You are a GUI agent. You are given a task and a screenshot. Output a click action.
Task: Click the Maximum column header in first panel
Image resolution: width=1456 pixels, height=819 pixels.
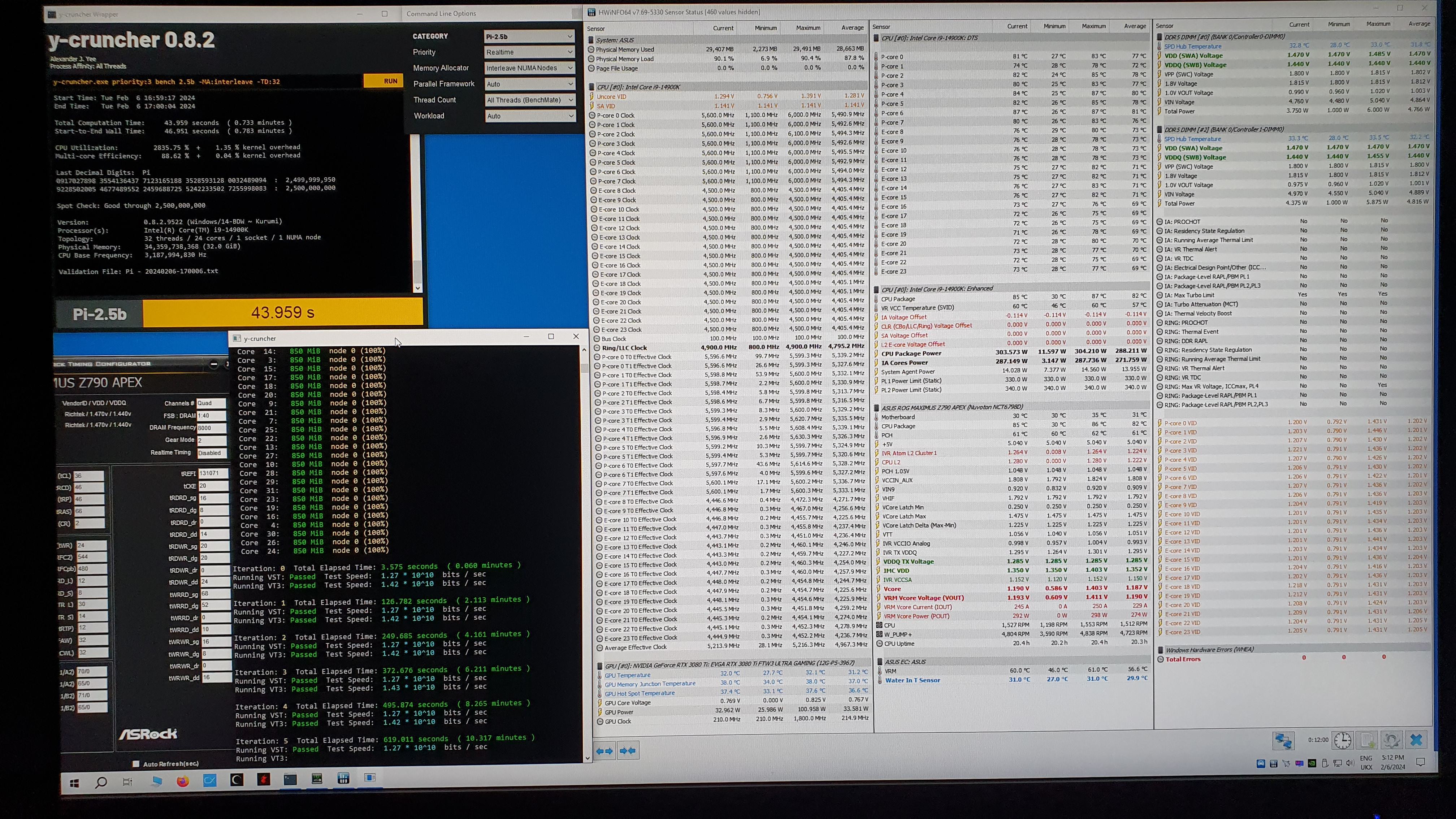coord(808,28)
